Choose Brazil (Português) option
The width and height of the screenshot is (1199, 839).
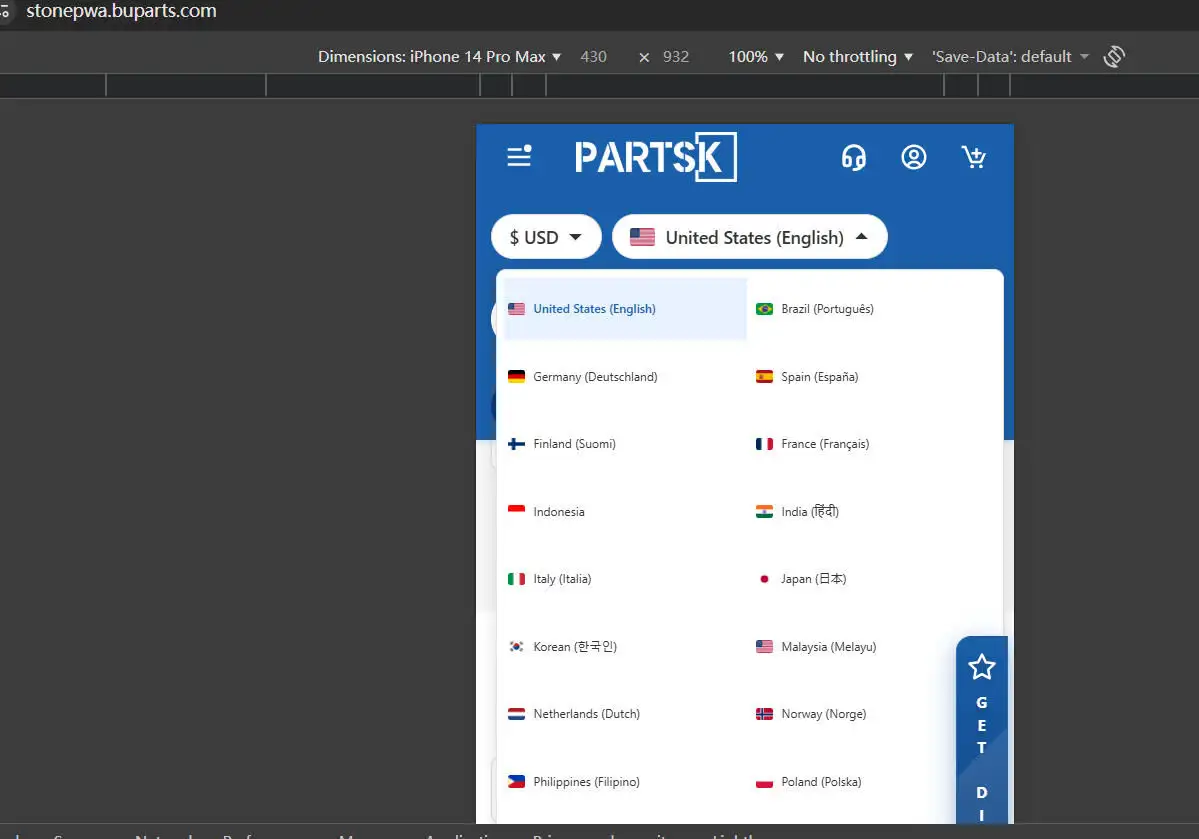tap(827, 309)
